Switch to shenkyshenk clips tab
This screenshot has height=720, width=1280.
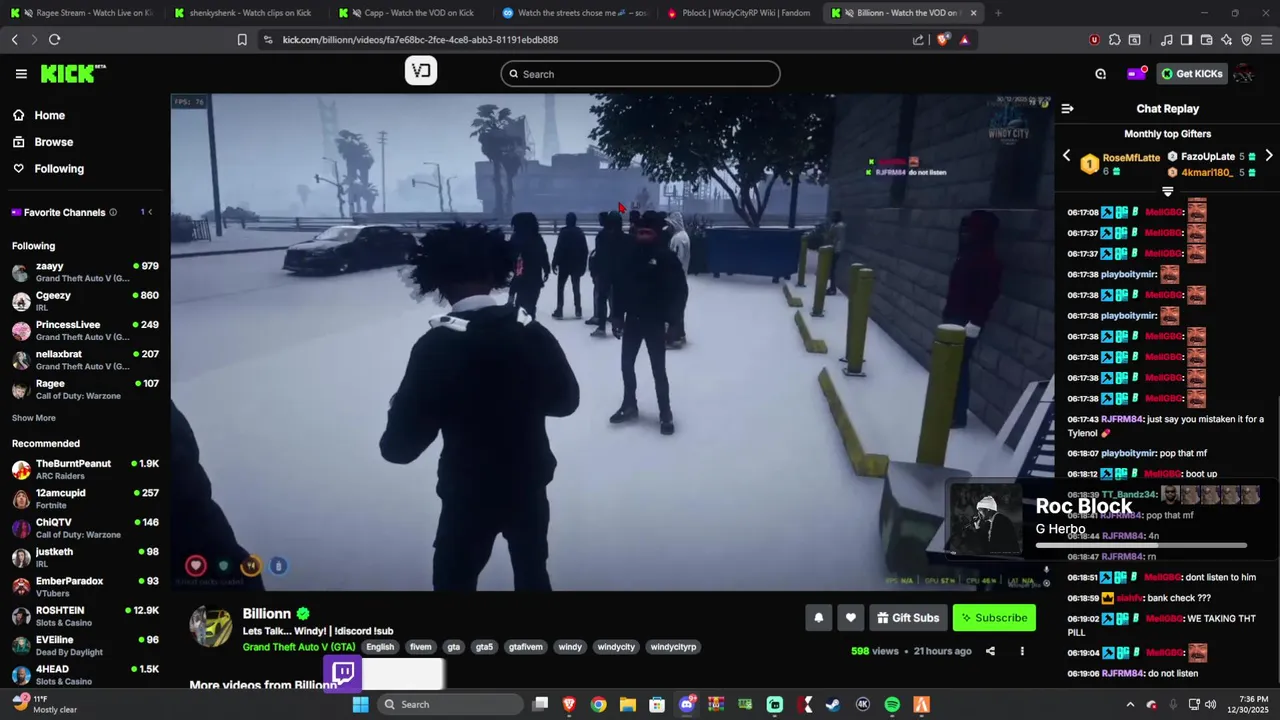coord(245,13)
